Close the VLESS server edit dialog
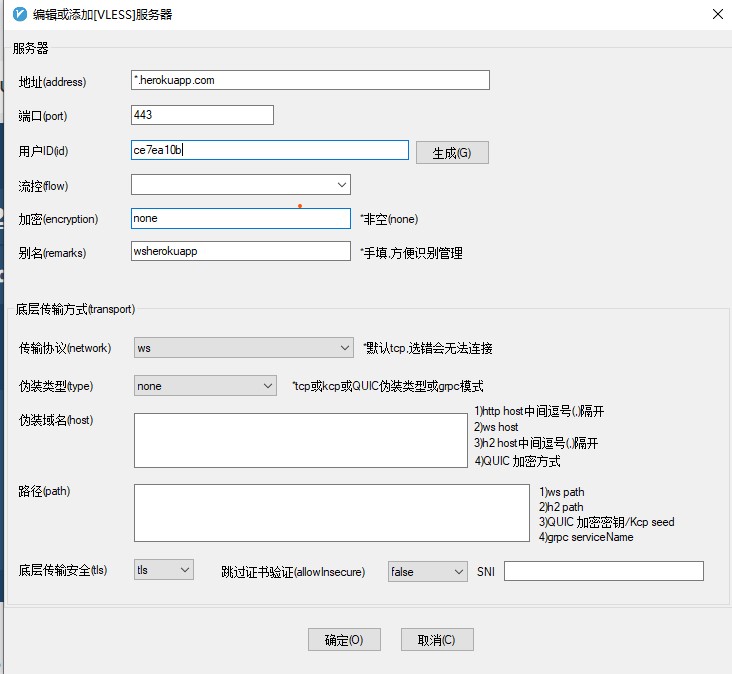732x674 pixels. 717,14
